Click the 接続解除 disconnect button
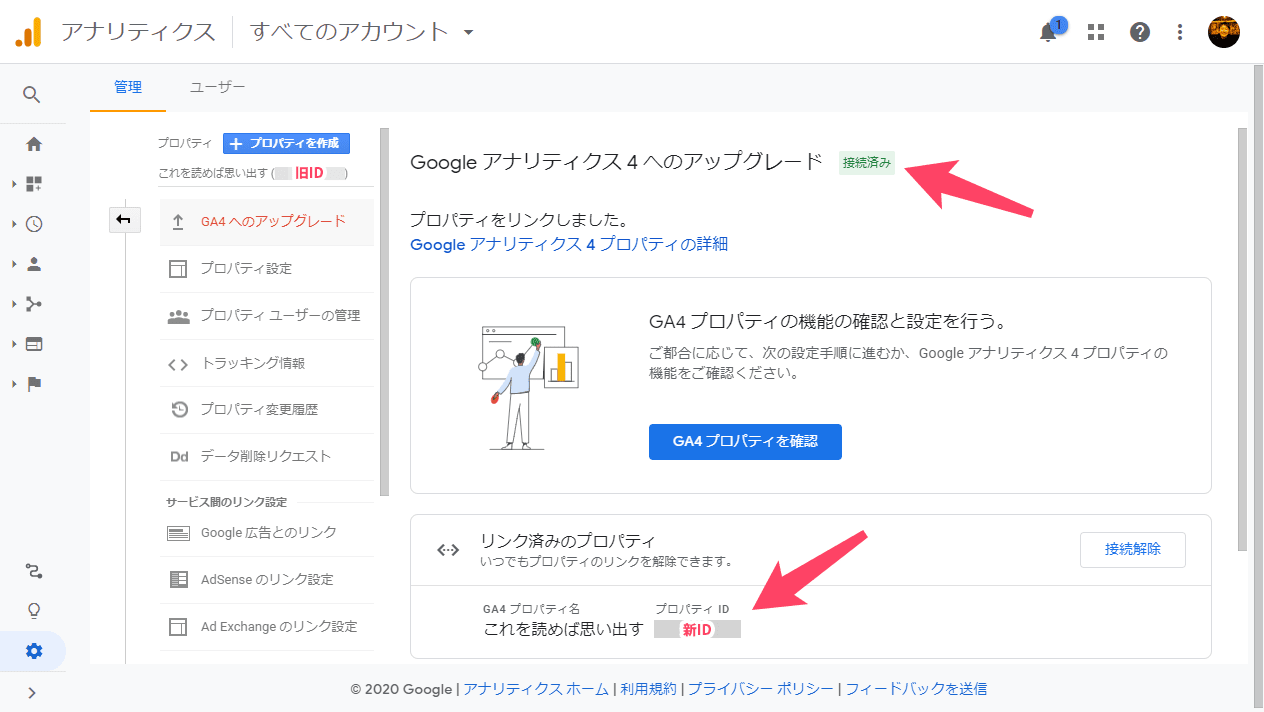Viewport: 1264px width, 712px height. [x=1133, y=550]
